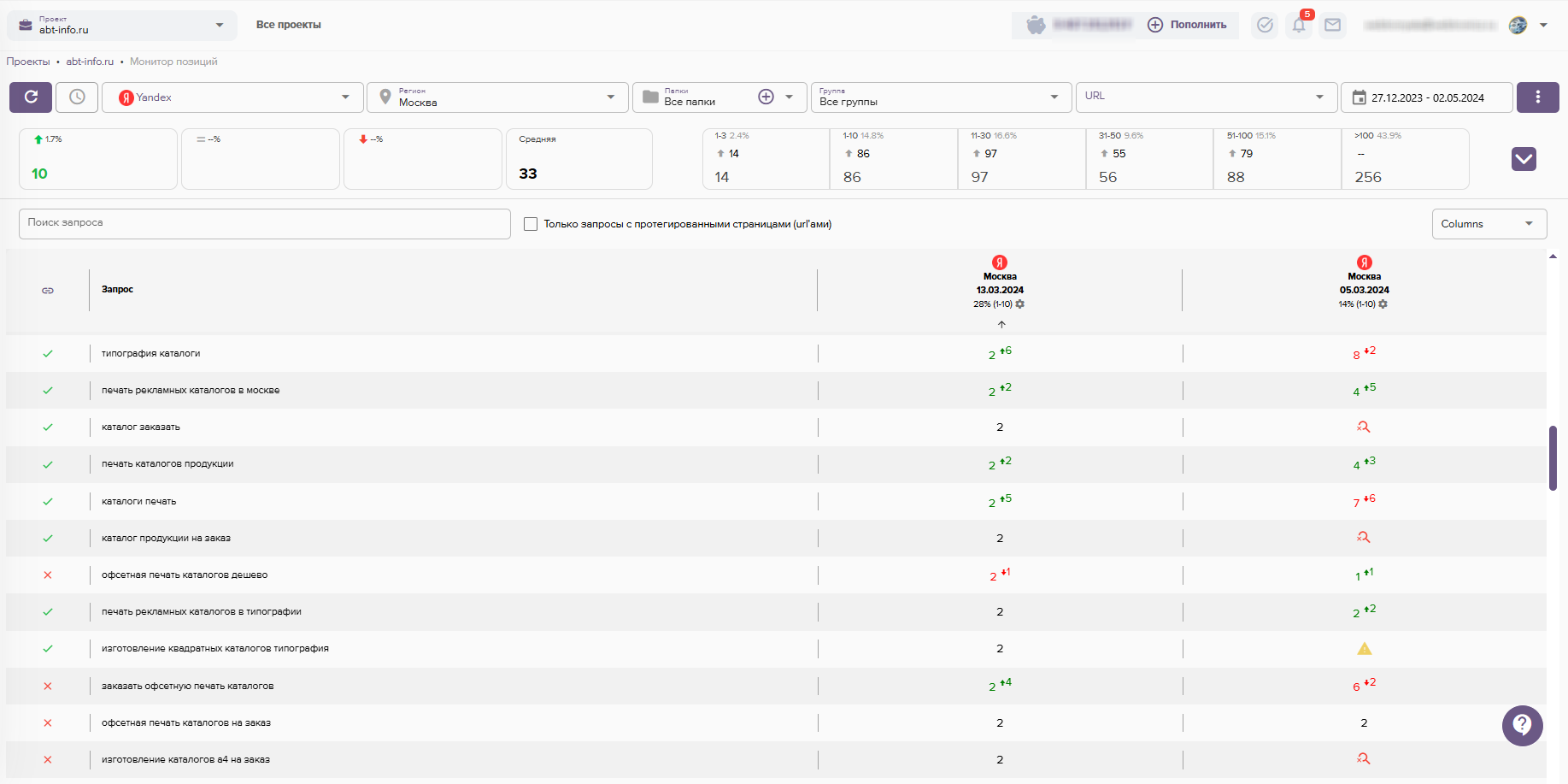This screenshot has width=1568, height=784.
Task: Click settings gear under 13.03.2024 column
Action: coord(1020,304)
